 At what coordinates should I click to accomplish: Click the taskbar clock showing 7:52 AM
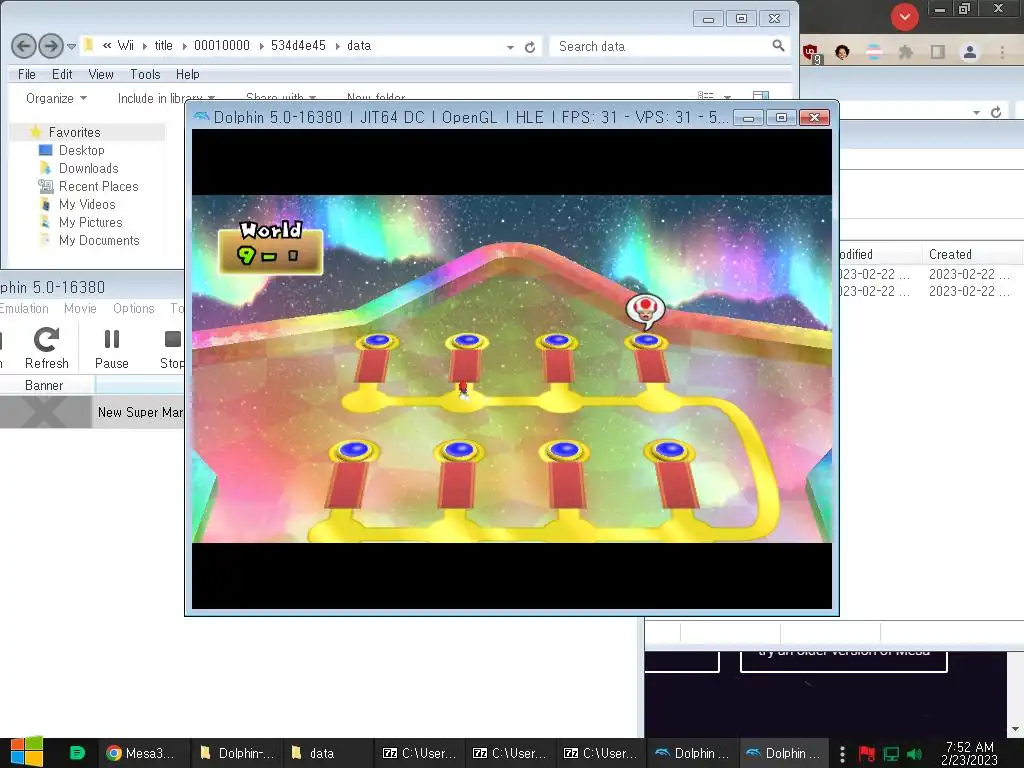970,753
